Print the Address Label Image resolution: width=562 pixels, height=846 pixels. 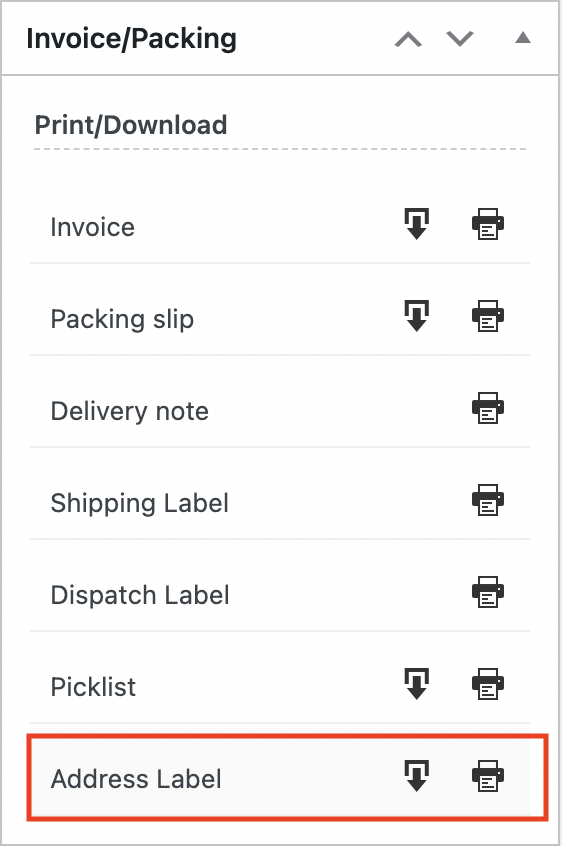tap(488, 776)
